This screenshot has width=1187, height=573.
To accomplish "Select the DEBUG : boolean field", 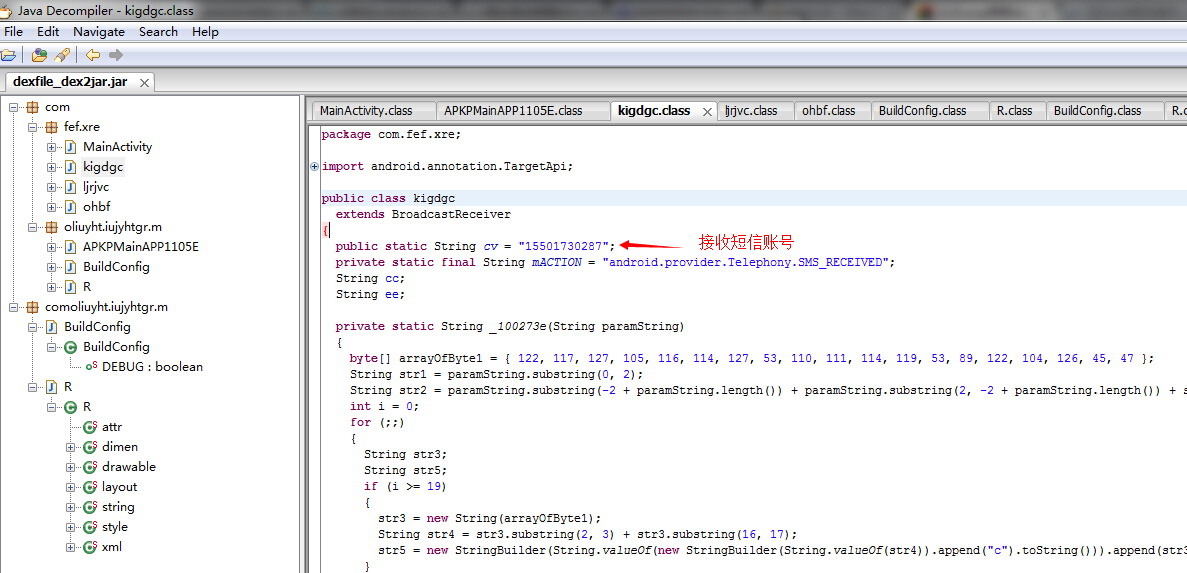I will 152,367.
